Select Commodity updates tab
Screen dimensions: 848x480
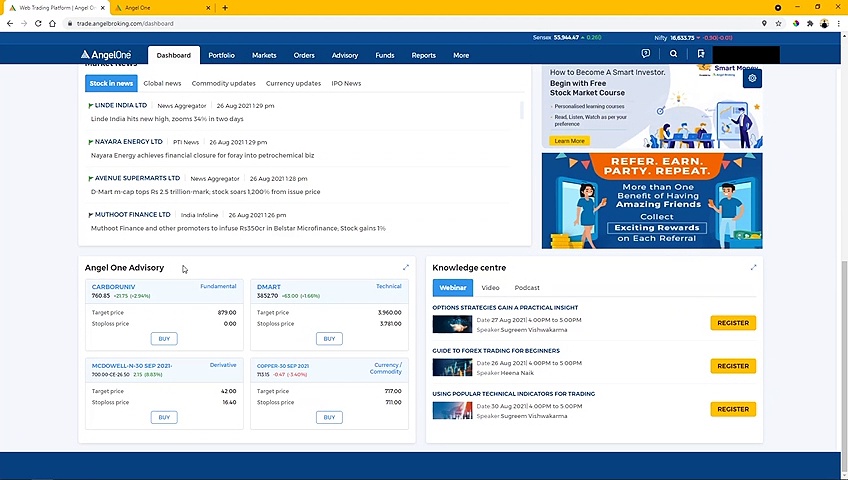223,83
